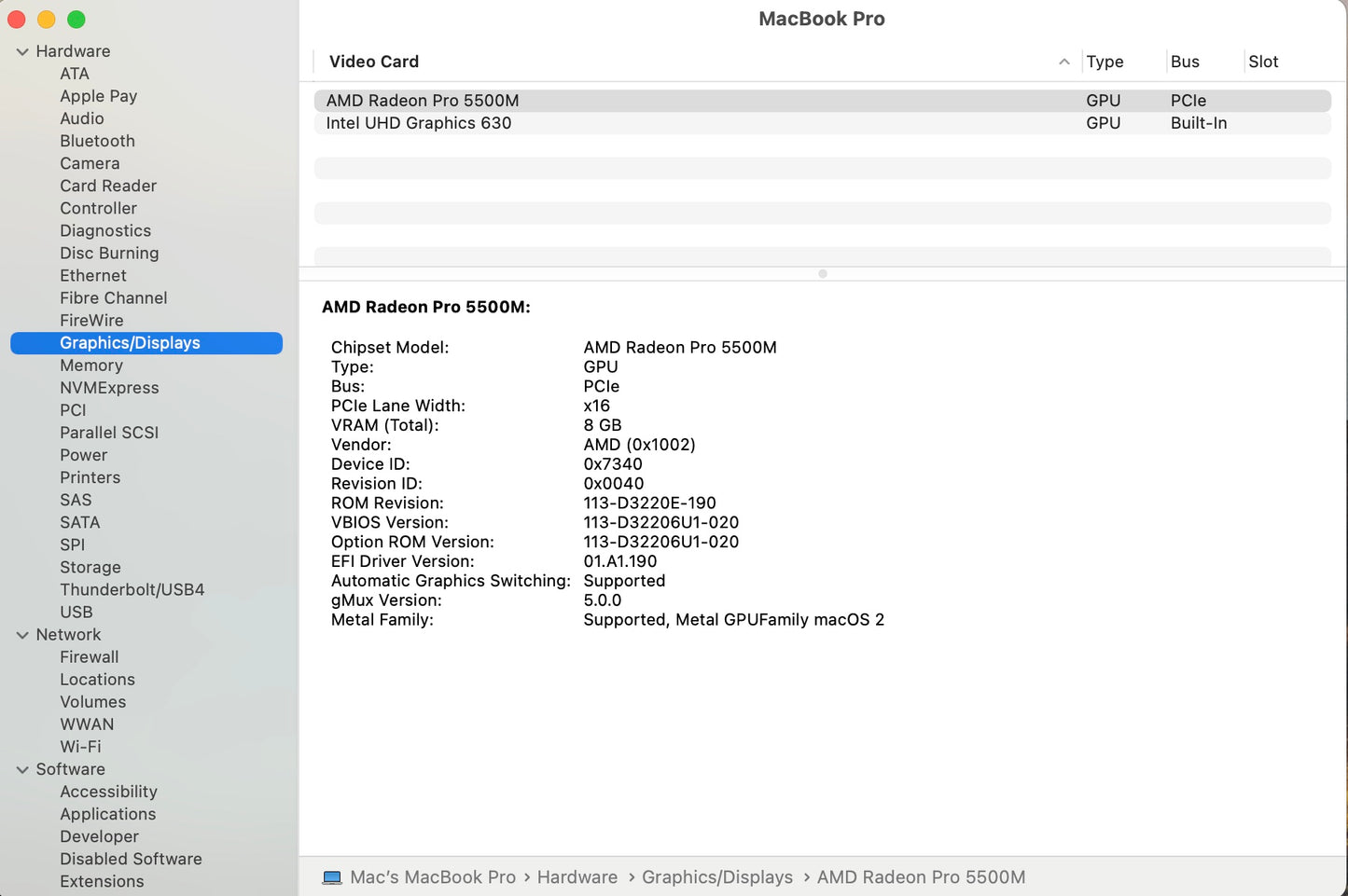Select Applications under Software

[108, 814]
